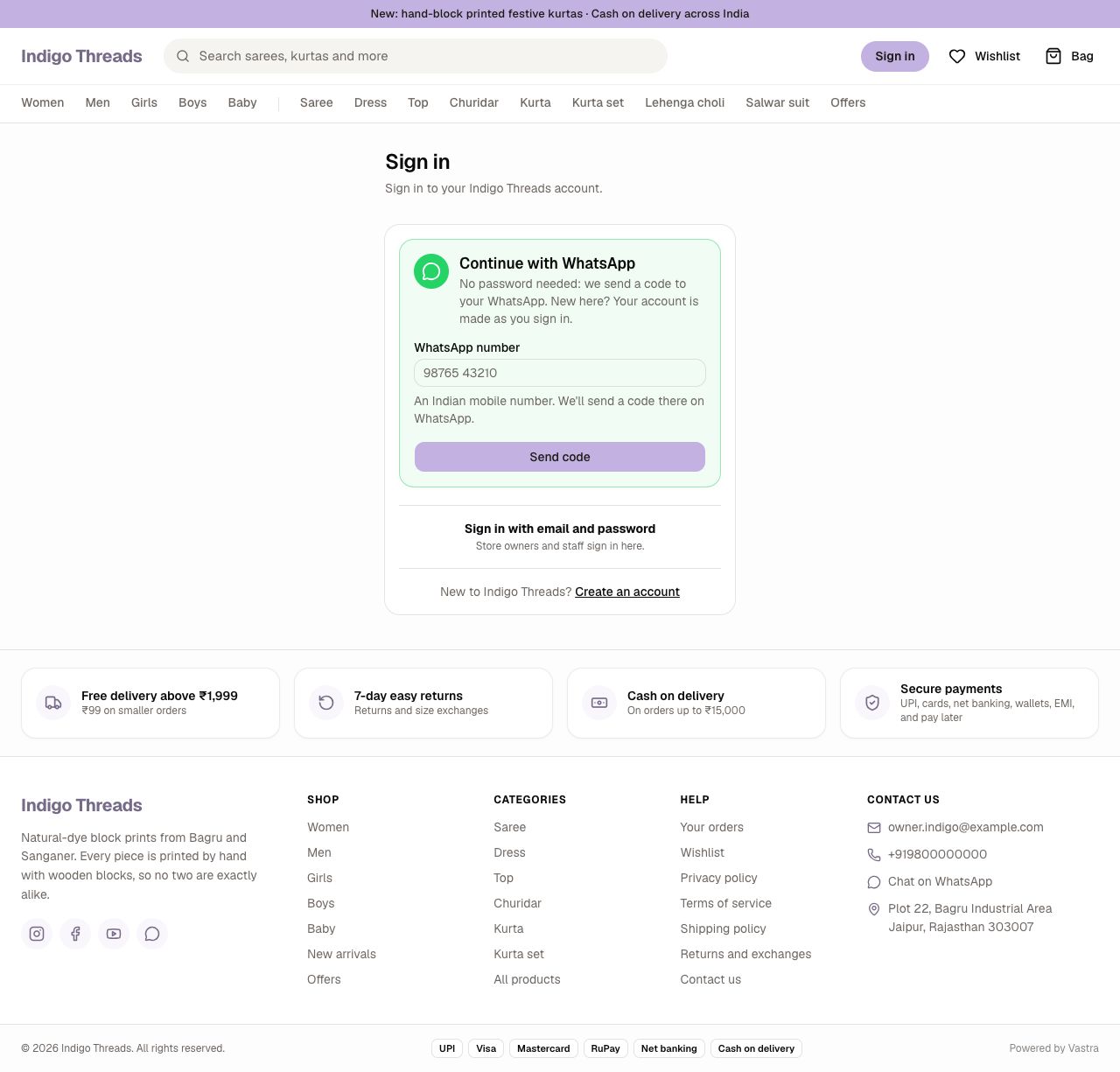Click the shield icon for Secure payments
This screenshot has width=1120, height=1072.
[x=872, y=703]
